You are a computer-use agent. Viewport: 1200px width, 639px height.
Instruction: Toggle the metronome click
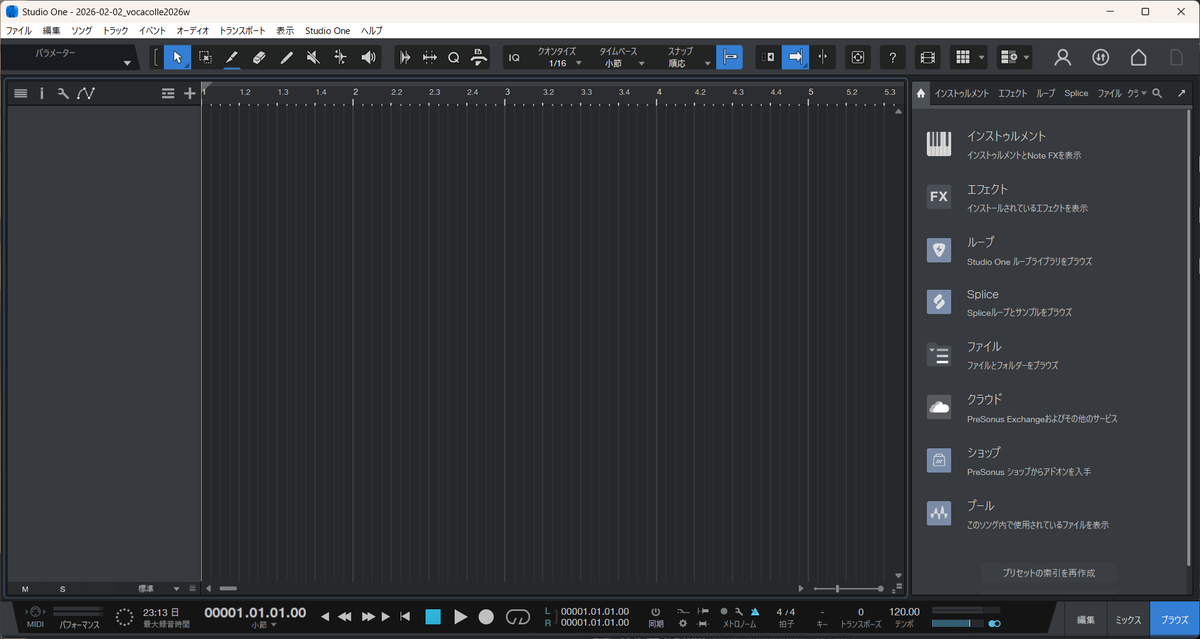[x=755, y=611]
